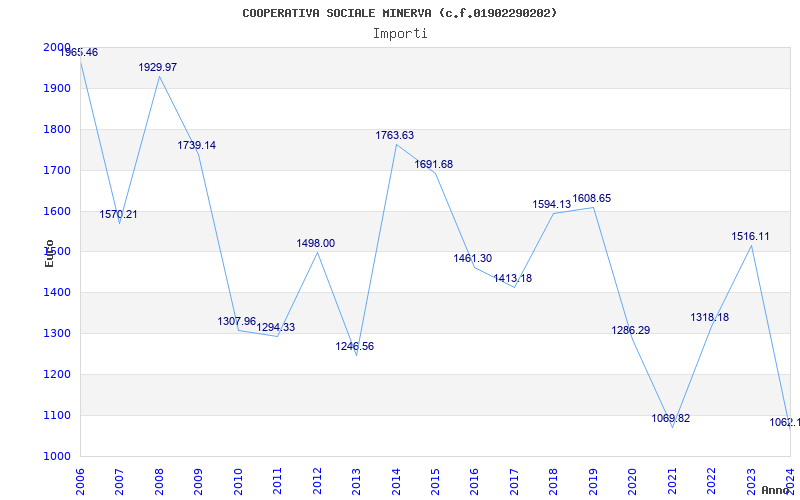The height and width of the screenshot is (500, 800).
Task: Click the 2016 x-axis tick label
Action: (x=474, y=481)
